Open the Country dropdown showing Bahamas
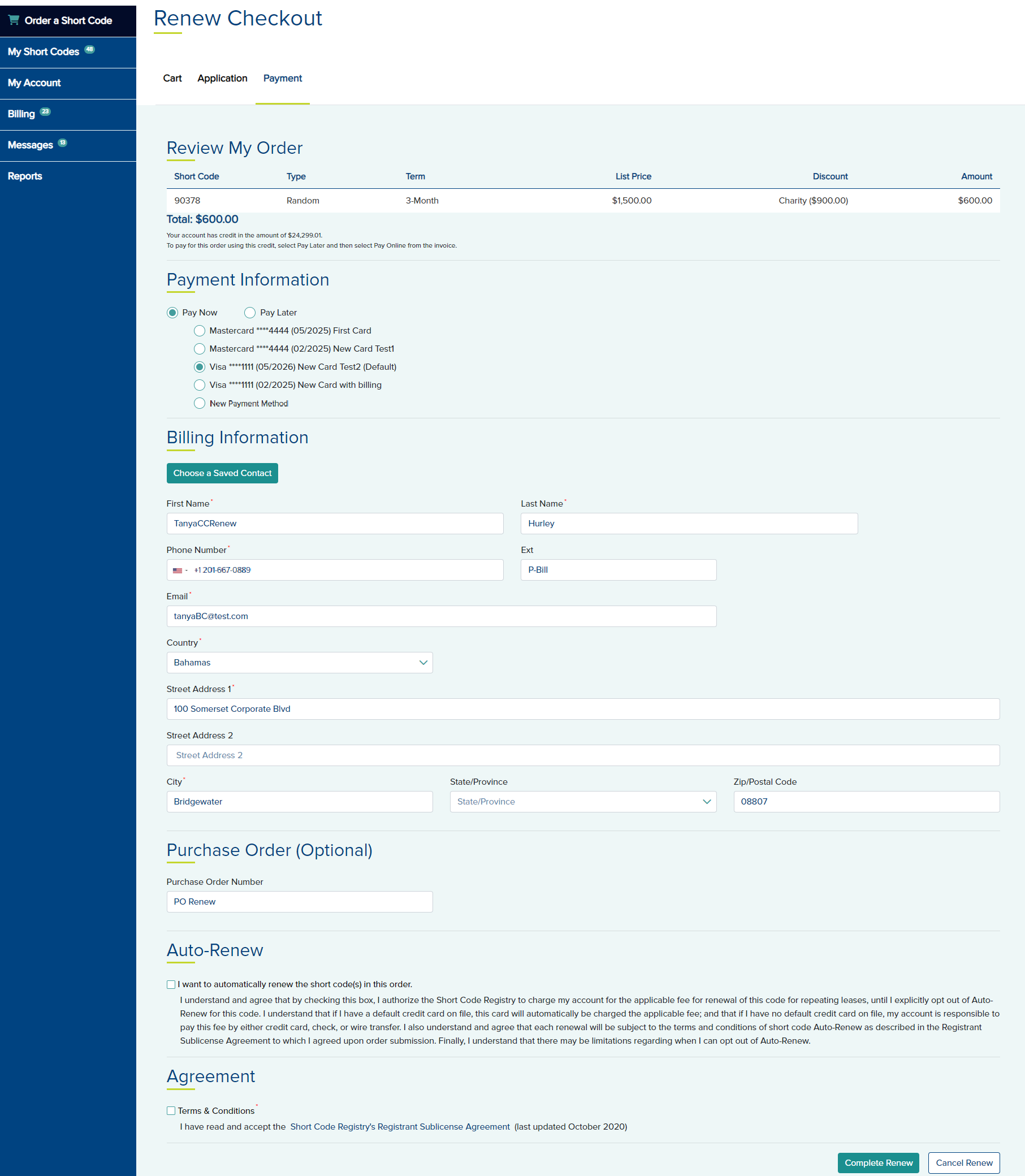 click(x=299, y=663)
